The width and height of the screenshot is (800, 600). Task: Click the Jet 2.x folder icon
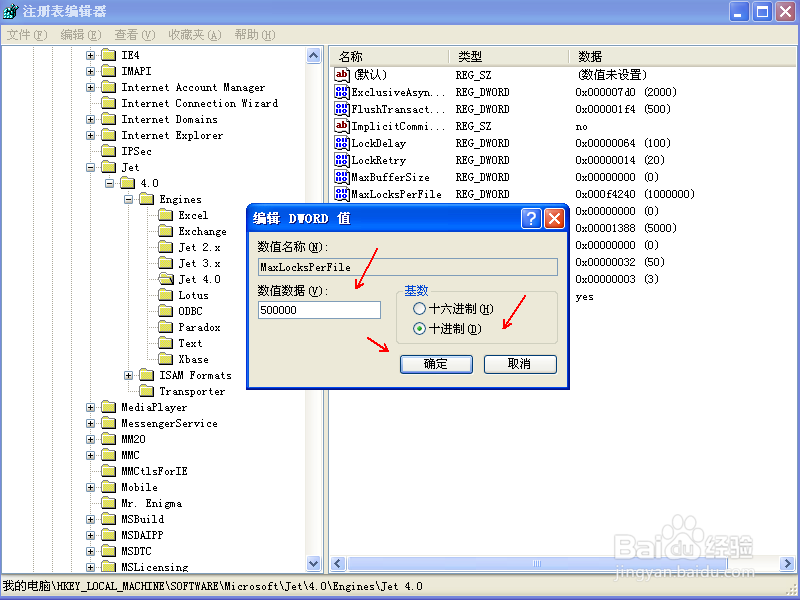(165, 247)
